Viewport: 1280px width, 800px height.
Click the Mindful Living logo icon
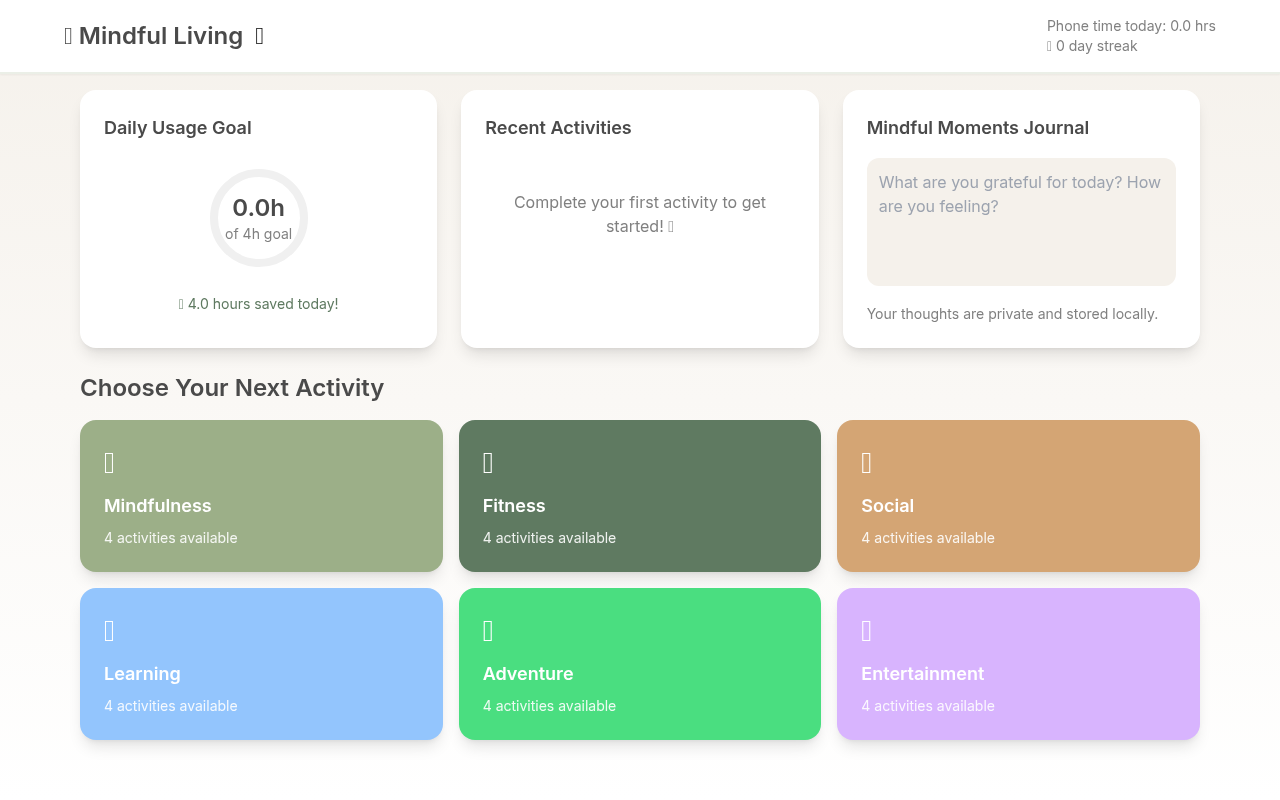(68, 36)
